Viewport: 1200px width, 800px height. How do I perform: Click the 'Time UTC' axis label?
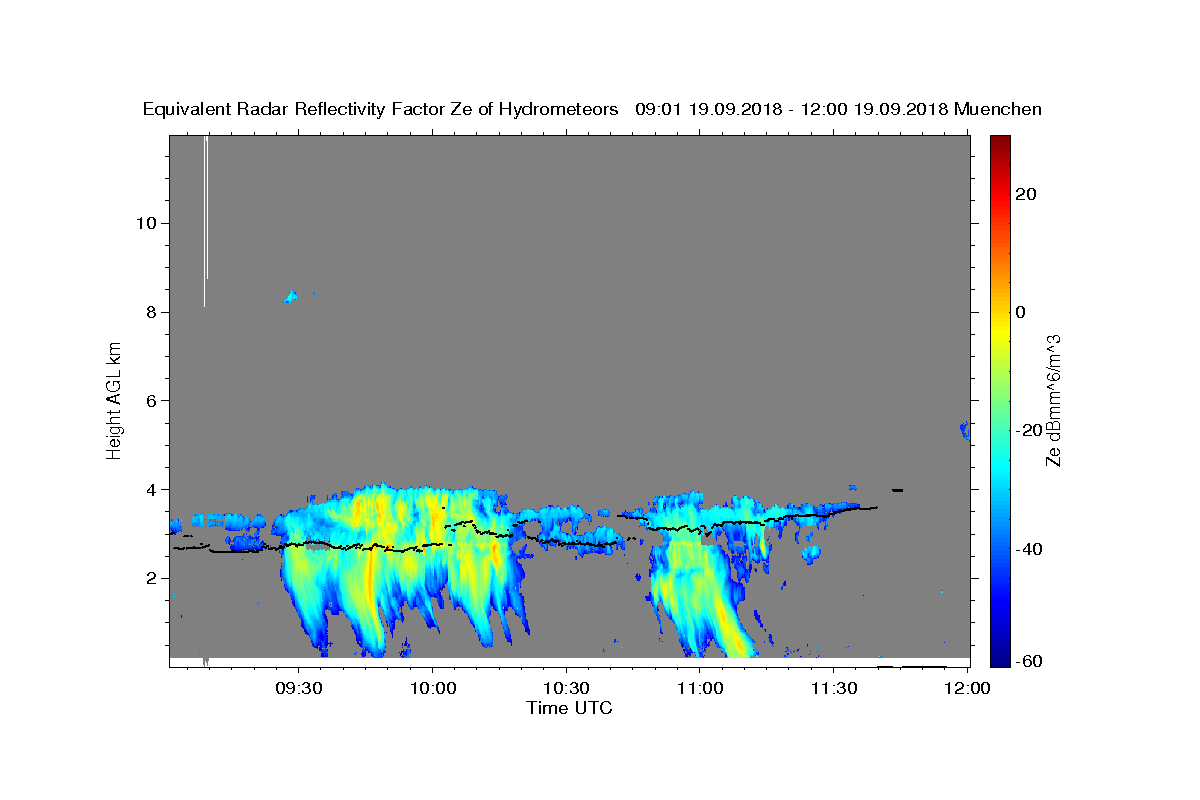pyautogui.click(x=569, y=708)
